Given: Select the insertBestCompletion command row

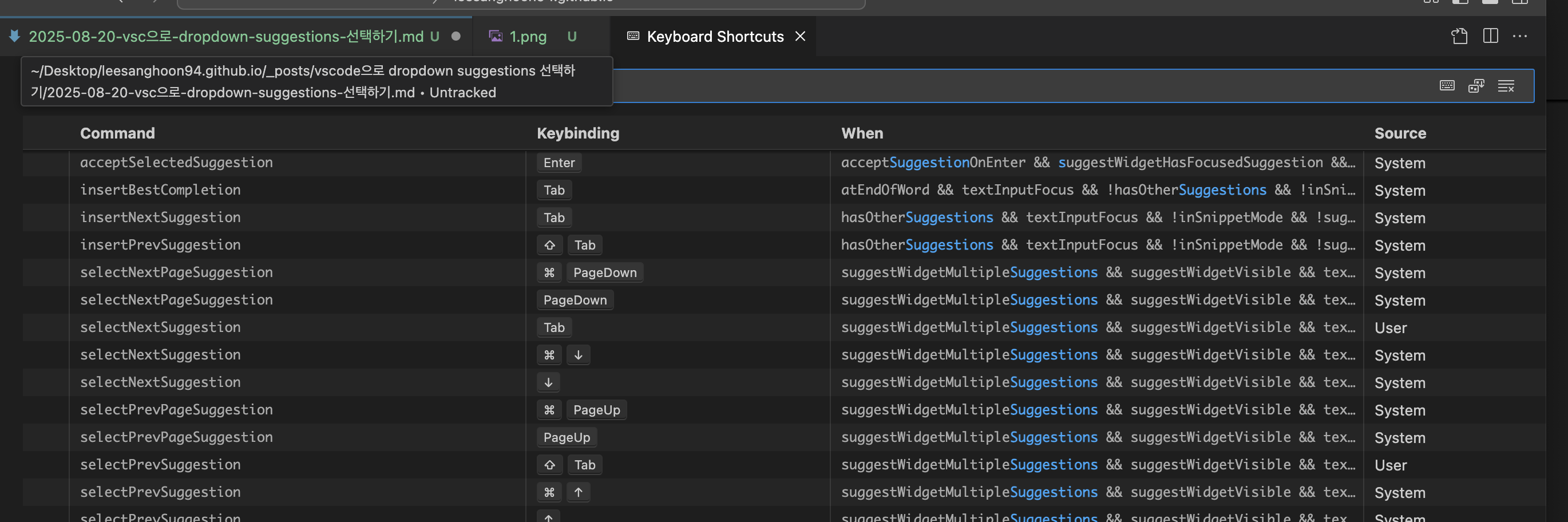Looking at the screenshot, I should [160, 190].
